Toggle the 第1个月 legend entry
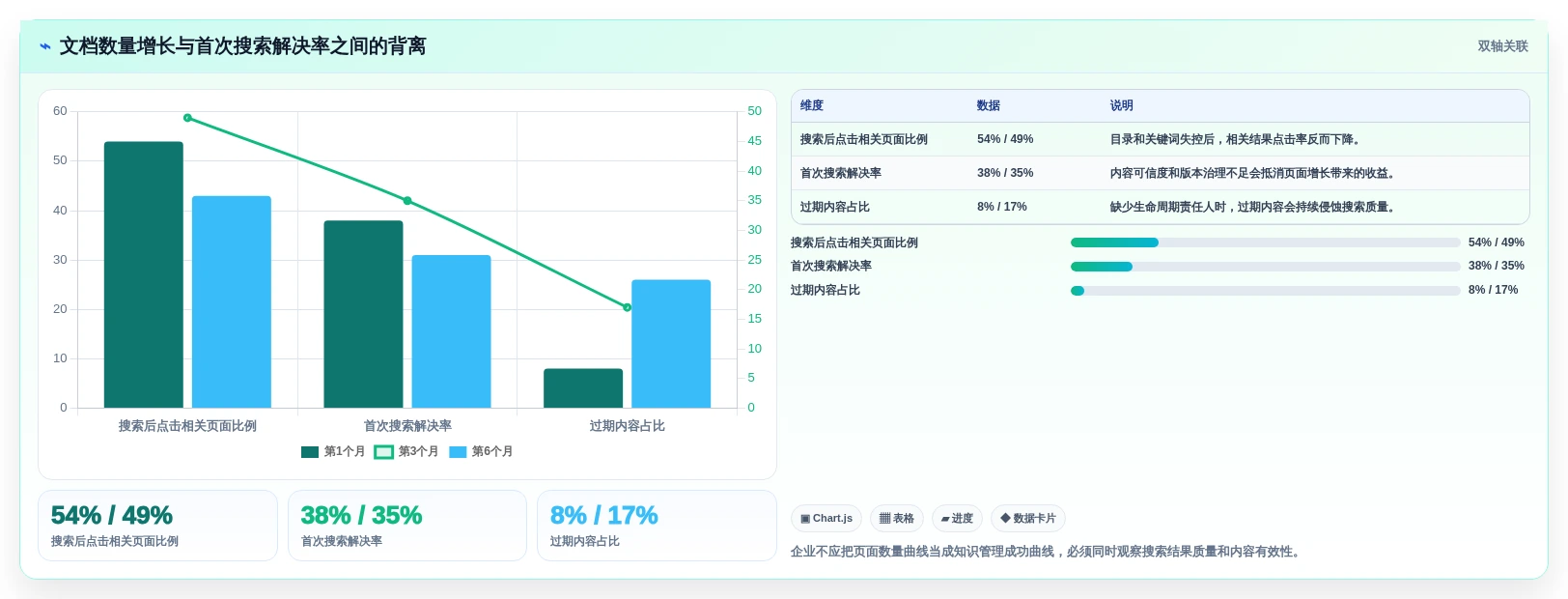 tap(333, 452)
